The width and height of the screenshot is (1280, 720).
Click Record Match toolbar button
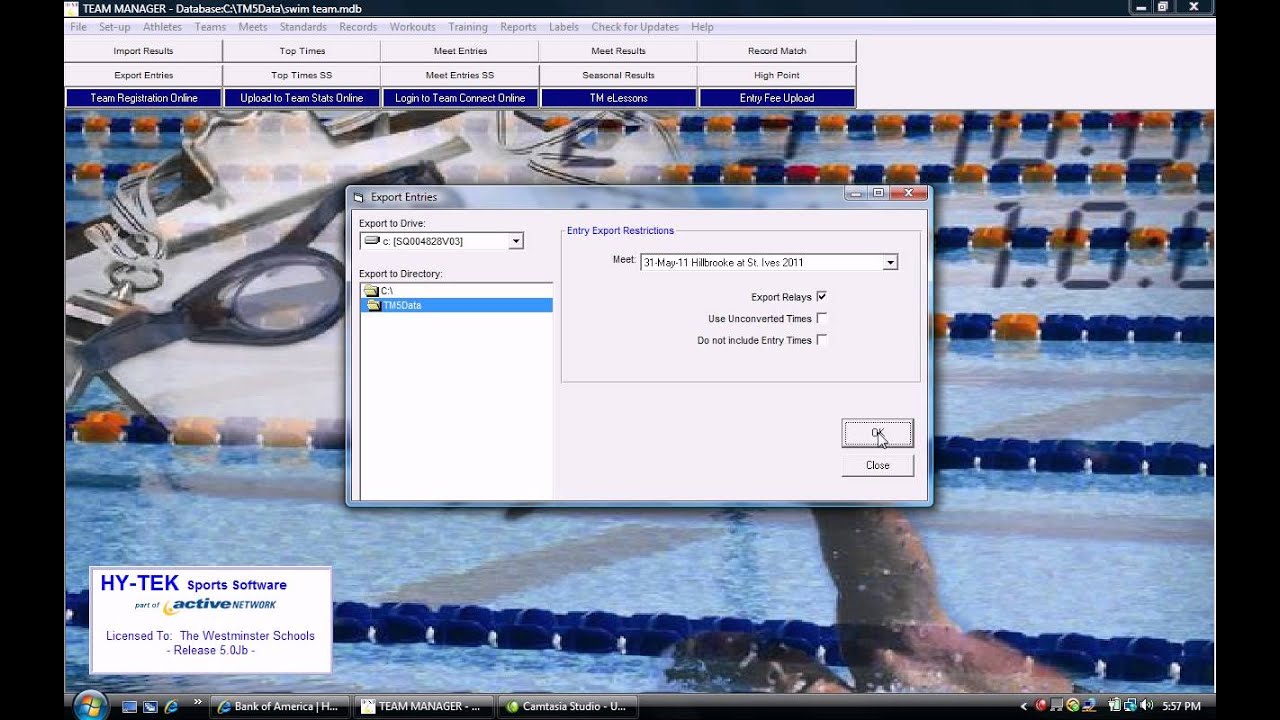tap(777, 51)
